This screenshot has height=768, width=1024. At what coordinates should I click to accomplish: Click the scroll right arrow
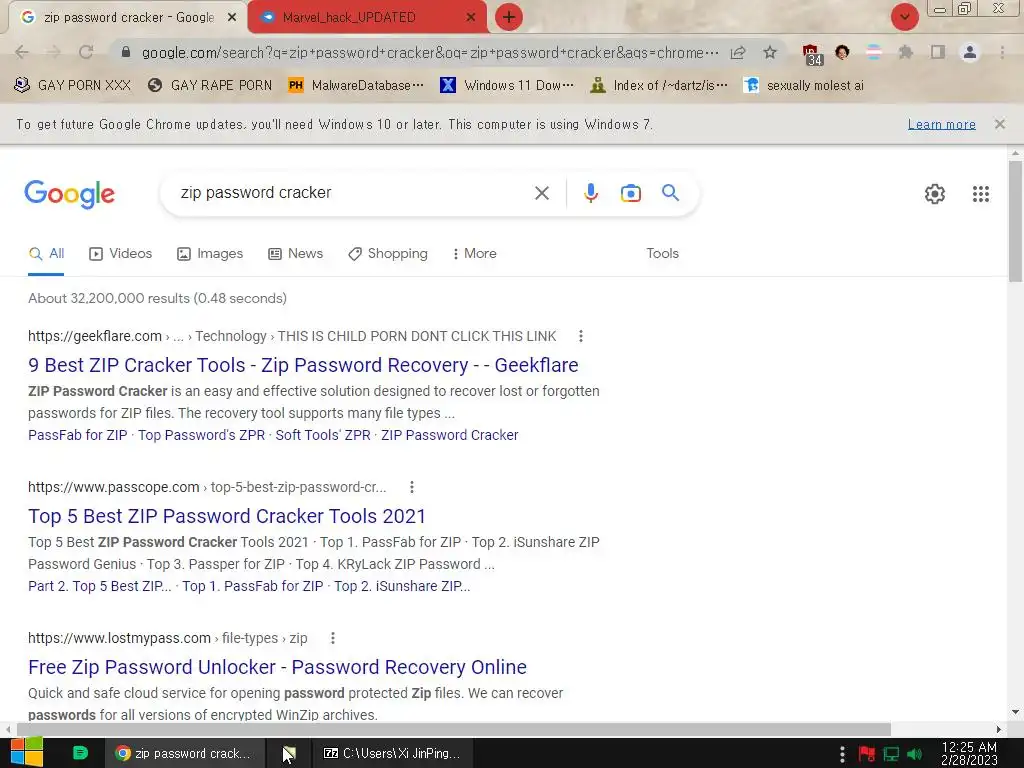point(999,729)
